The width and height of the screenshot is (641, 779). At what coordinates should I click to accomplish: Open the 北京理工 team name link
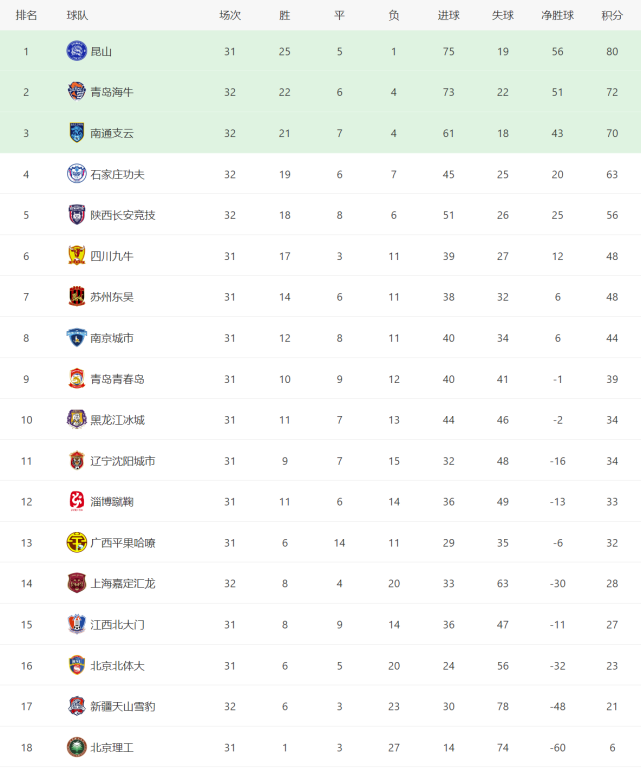[x=112, y=747]
